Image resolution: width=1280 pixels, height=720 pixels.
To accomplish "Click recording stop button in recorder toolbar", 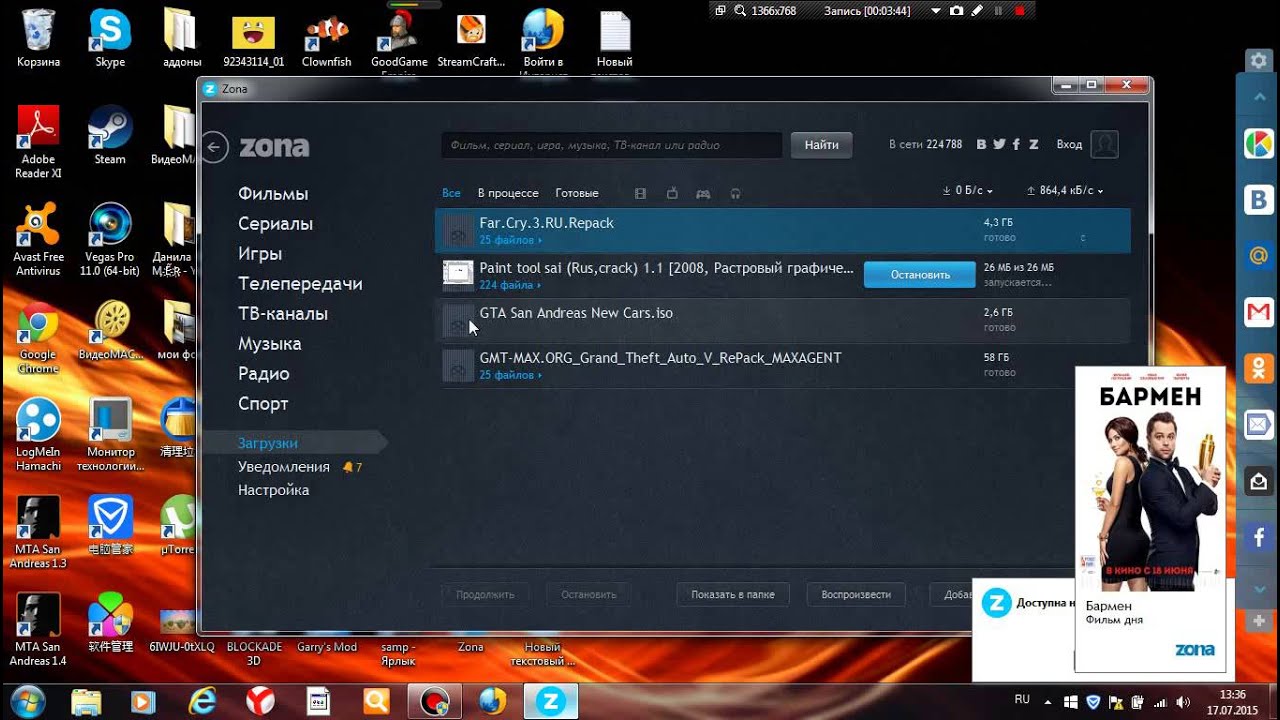I will [1019, 10].
